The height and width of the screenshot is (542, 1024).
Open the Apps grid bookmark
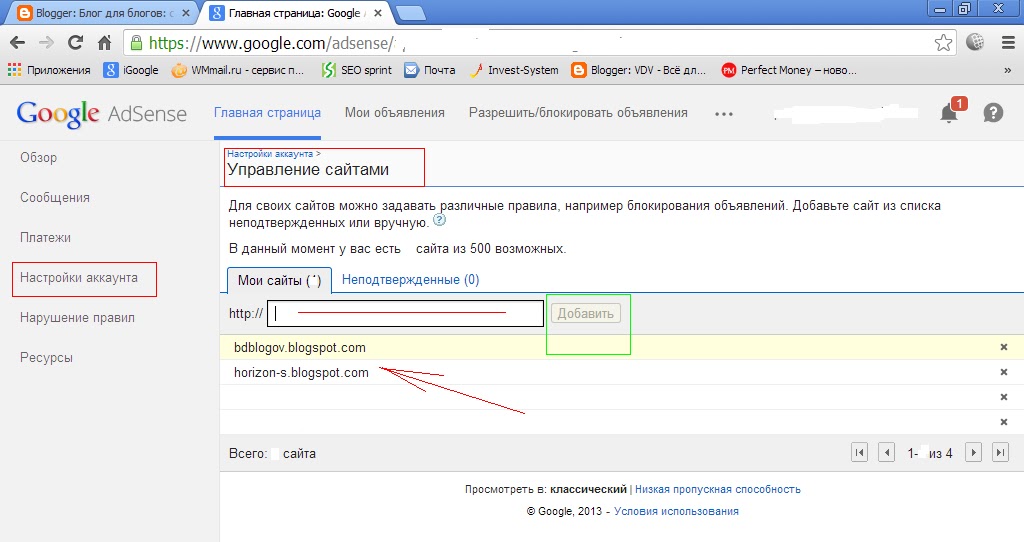49,70
